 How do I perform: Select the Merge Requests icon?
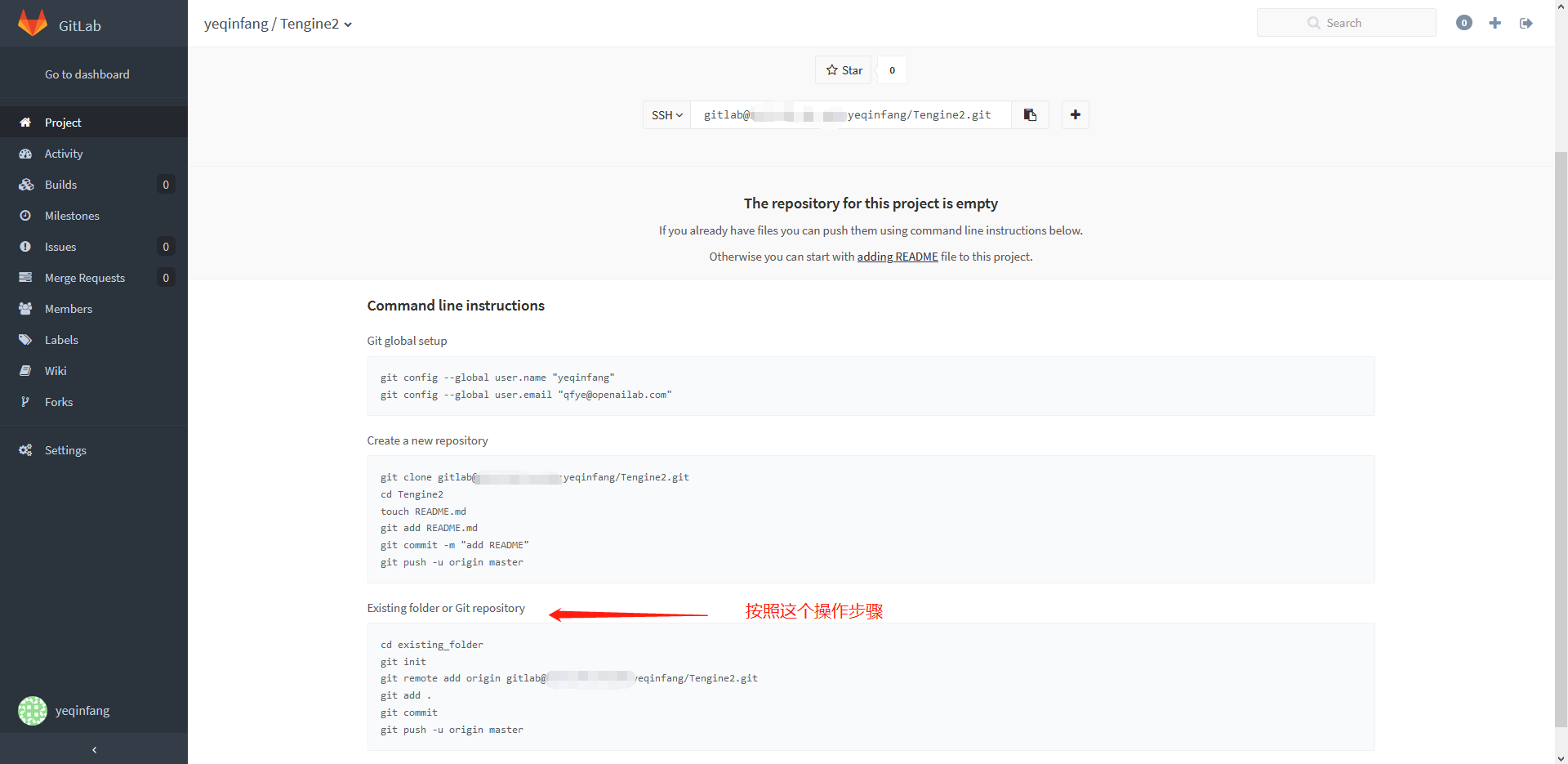click(x=26, y=277)
